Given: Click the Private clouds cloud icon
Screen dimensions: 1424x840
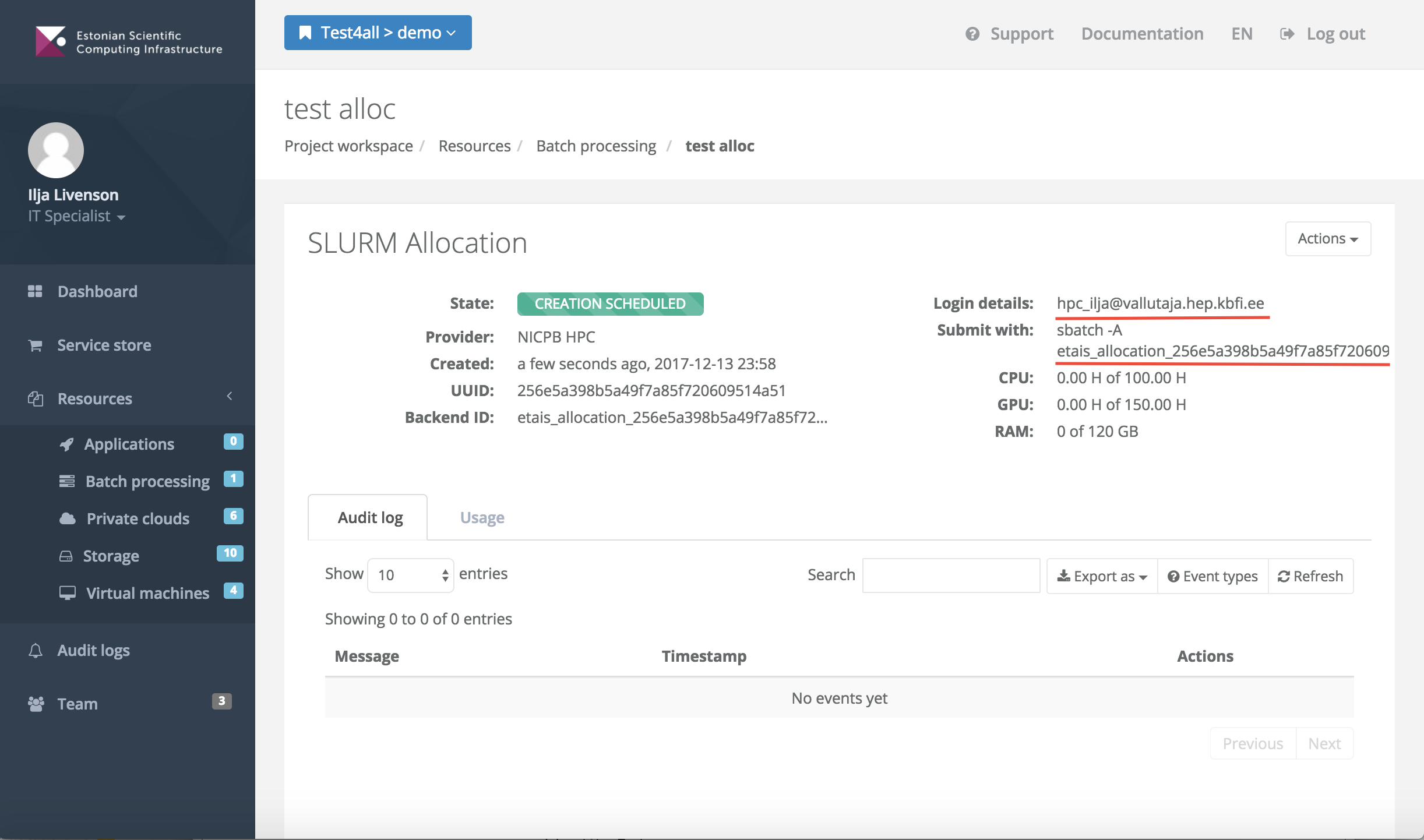Looking at the screenshot, I should [x=68, y=518].
